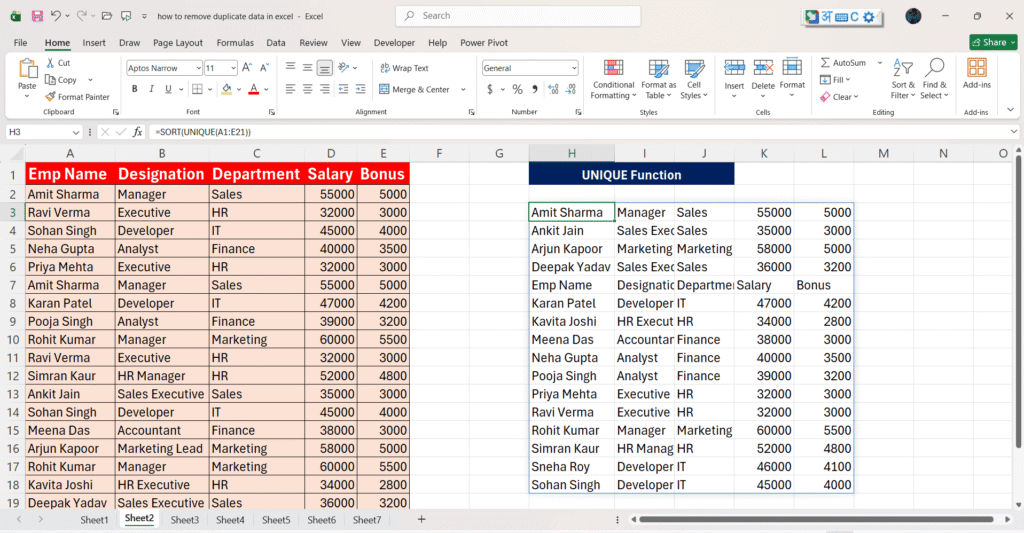Click the Save icon in title bar
Screen dimensions: 1024x533
click(x=37, y=16)
